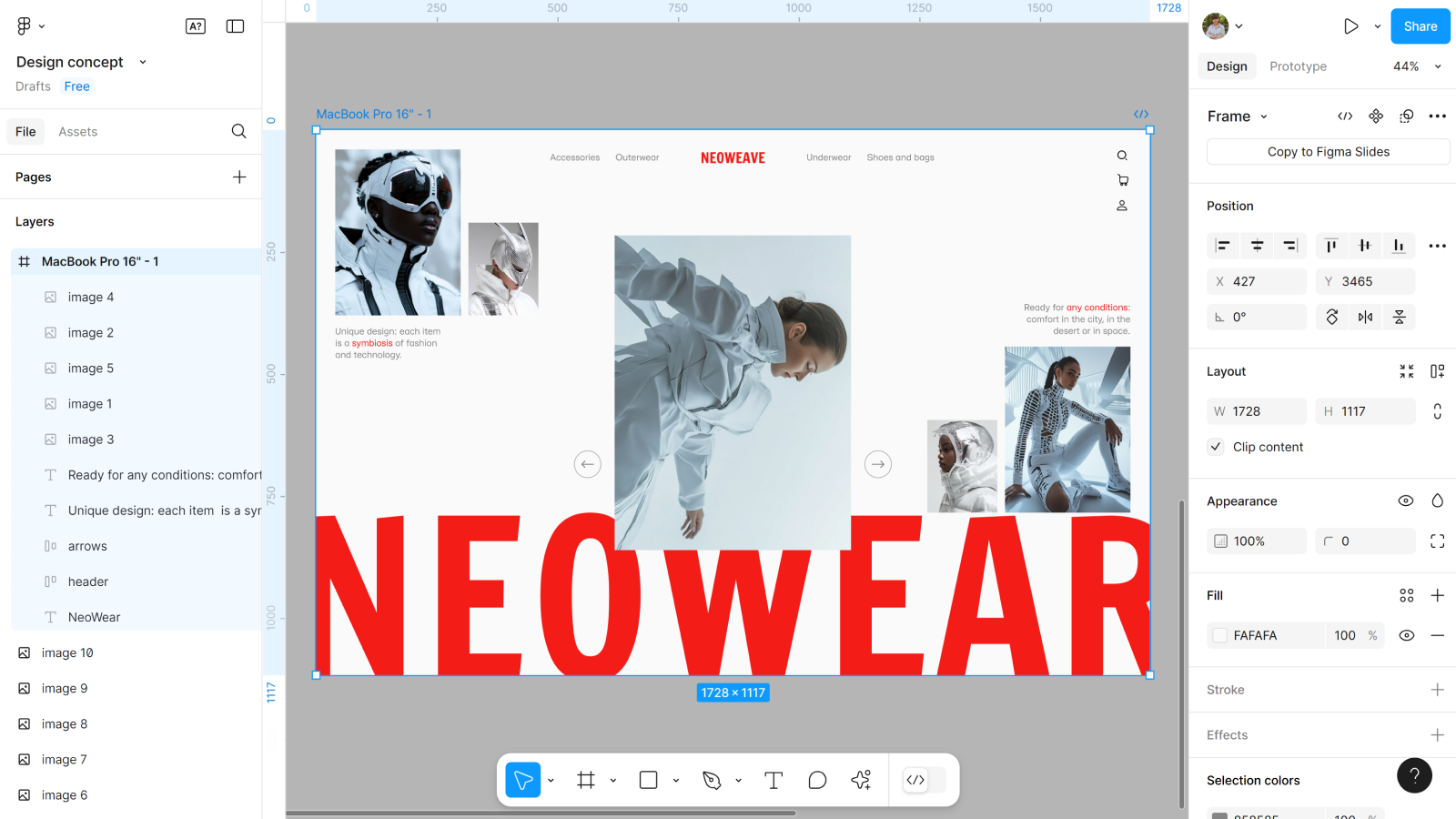1456x819 pixels.
Task: Select the Text tool in bottom toolbar
Action: (773, 780)
